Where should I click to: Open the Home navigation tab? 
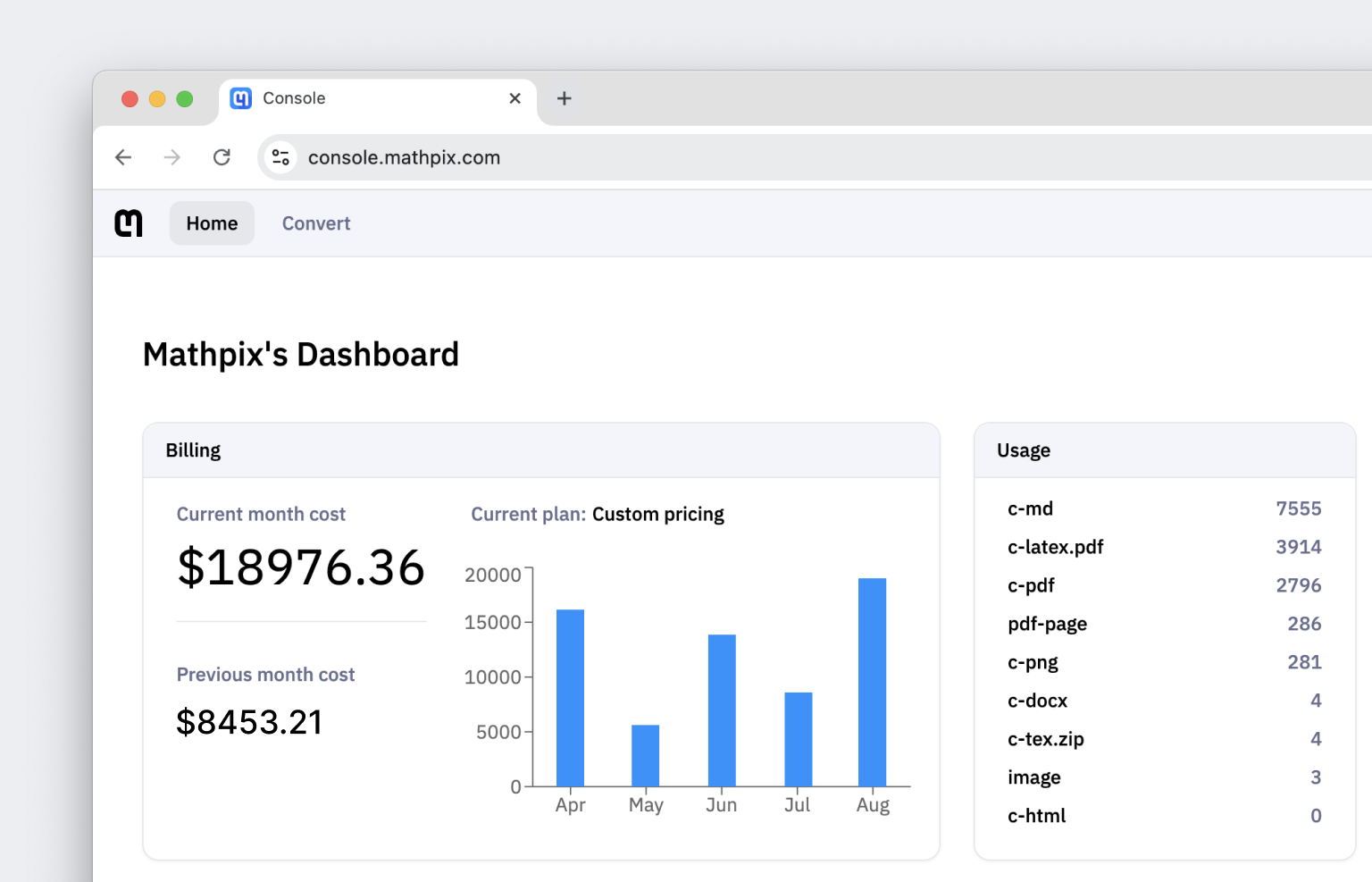coord(212,223)
